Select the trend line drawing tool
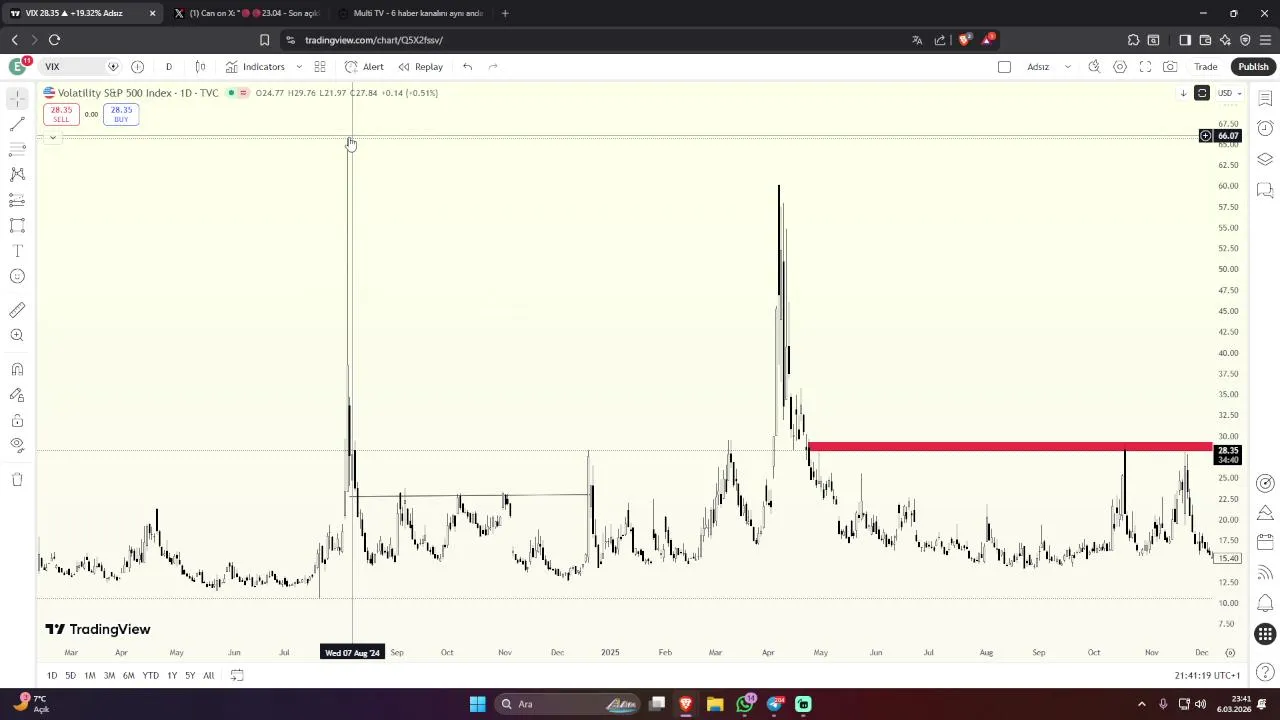The width and height of the screenshot is (1280, 720). 17,124
